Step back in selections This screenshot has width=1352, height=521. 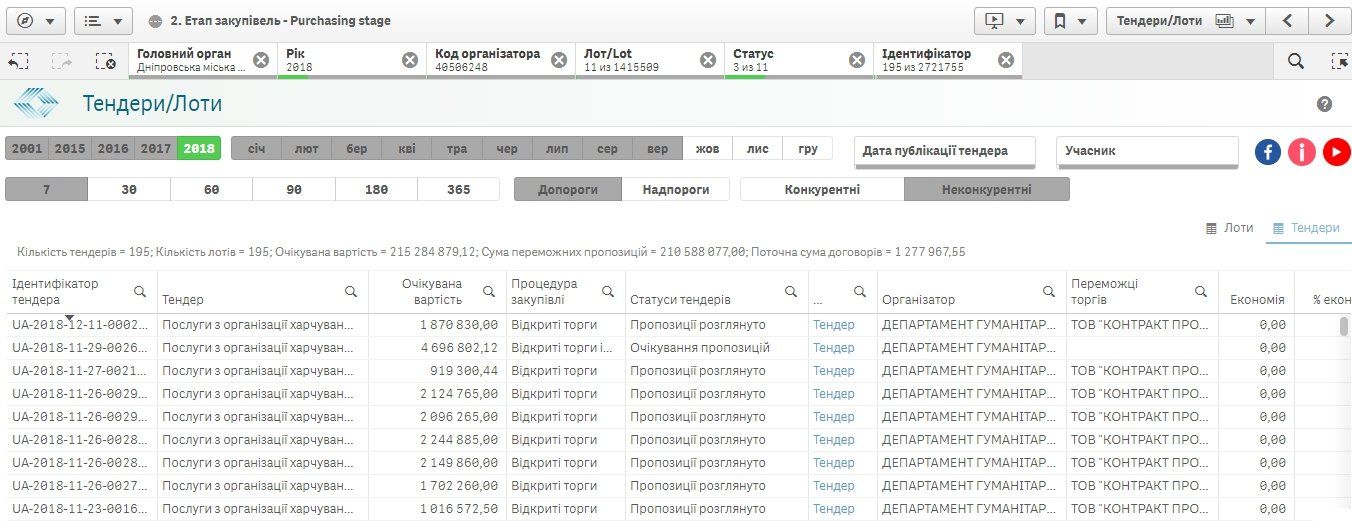[x=18, y=61]
